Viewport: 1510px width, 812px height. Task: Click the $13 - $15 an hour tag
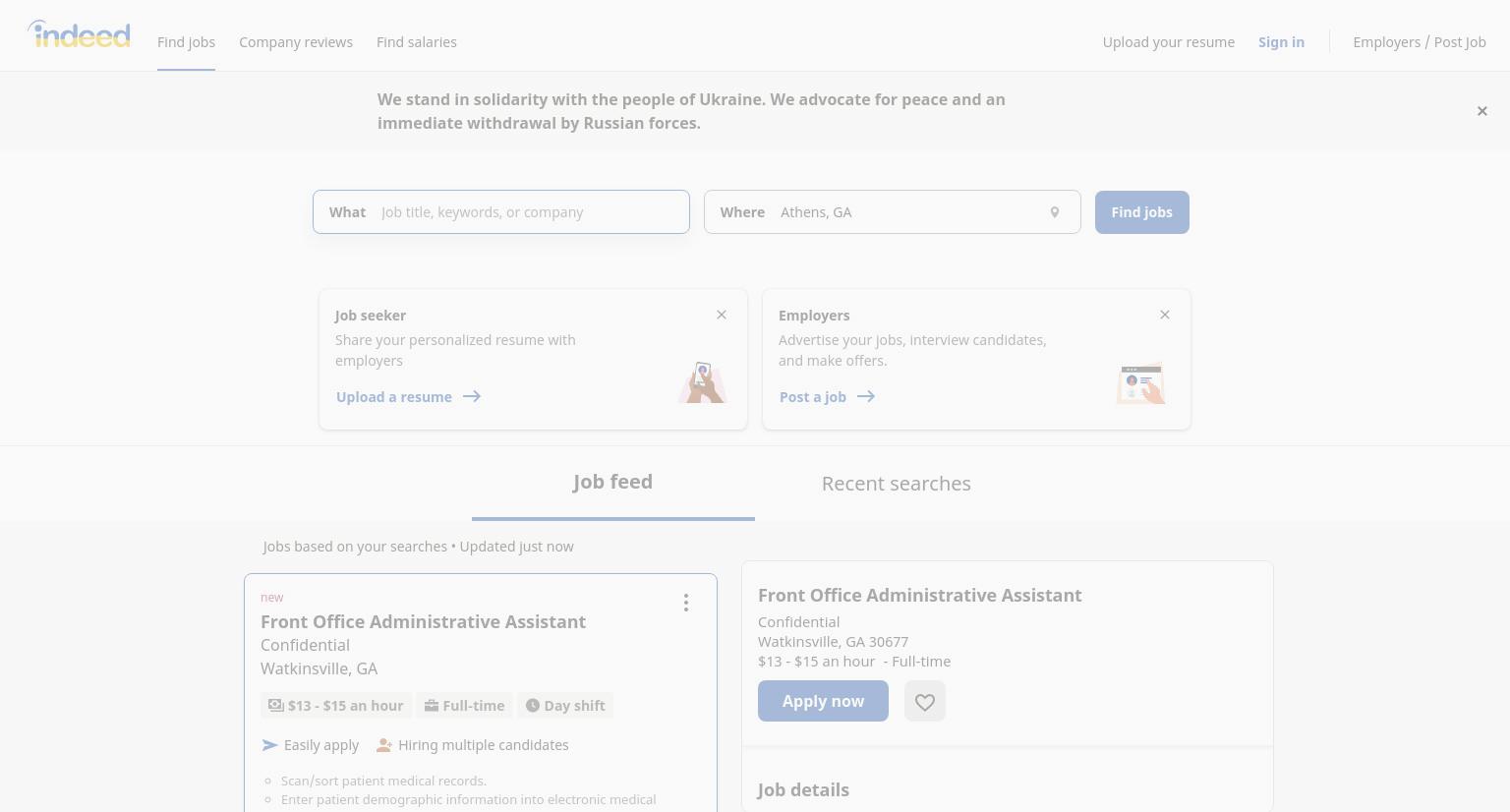pos(336,706)
